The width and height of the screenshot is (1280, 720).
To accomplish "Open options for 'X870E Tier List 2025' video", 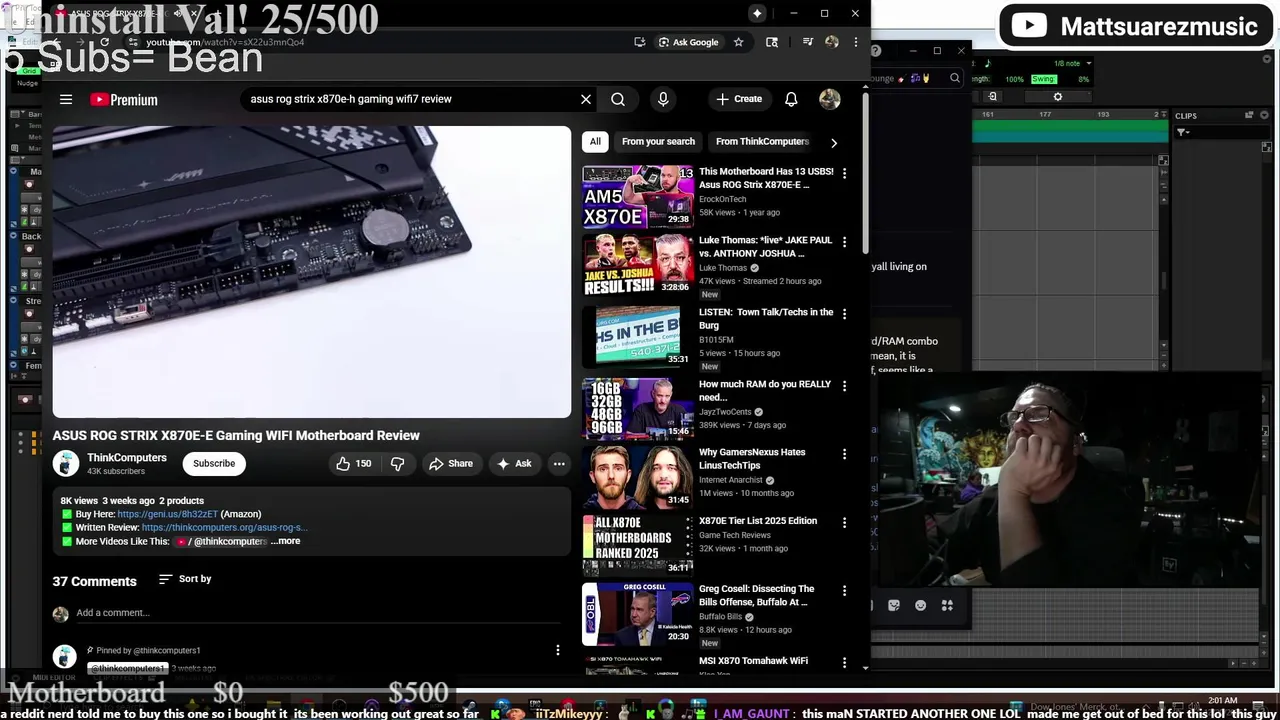I will point(844,522).
